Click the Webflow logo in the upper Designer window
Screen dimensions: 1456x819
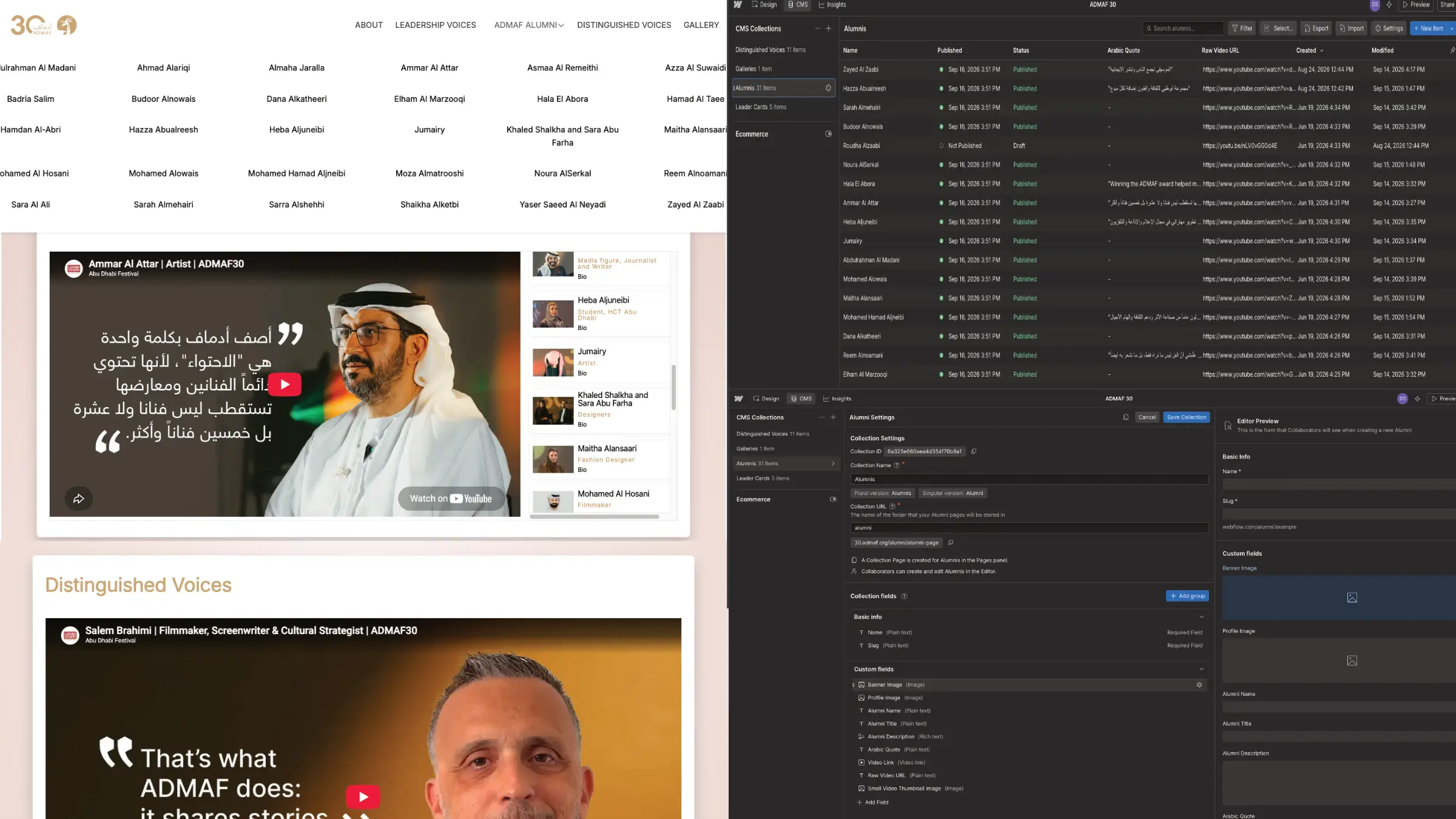click(738, 4)
